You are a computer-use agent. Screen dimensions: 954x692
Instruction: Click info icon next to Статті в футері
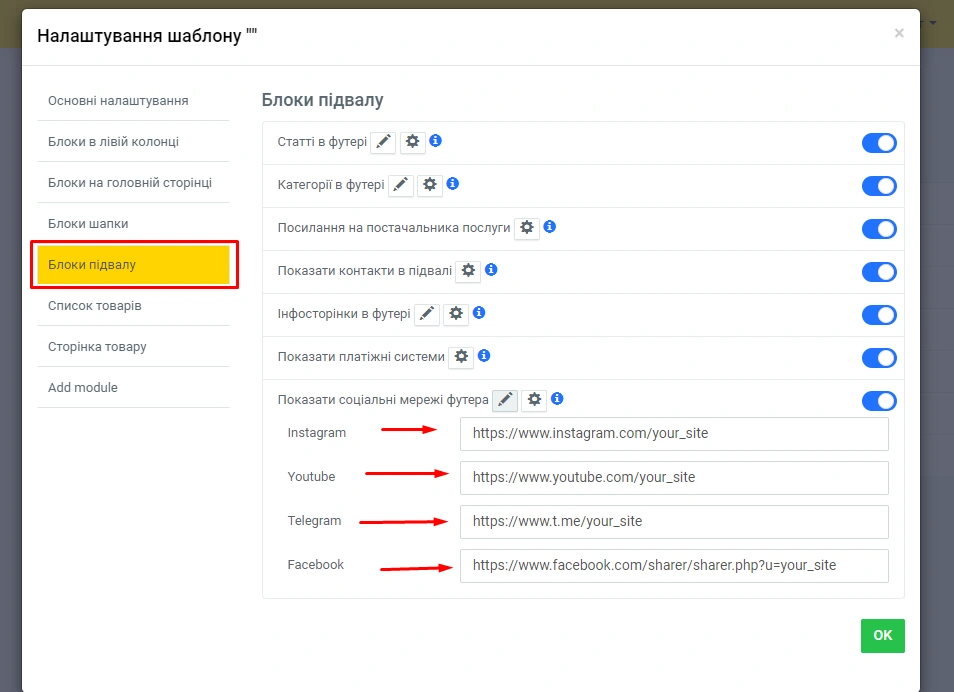(x=435, y=142)
